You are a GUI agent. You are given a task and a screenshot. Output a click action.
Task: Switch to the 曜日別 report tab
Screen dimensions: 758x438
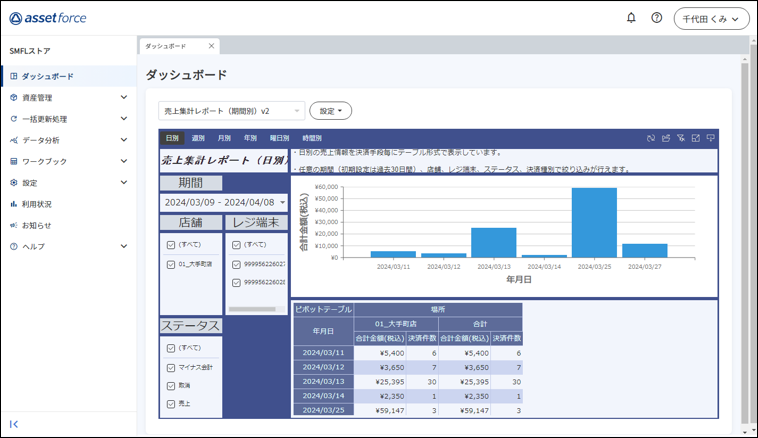point(279,138)
